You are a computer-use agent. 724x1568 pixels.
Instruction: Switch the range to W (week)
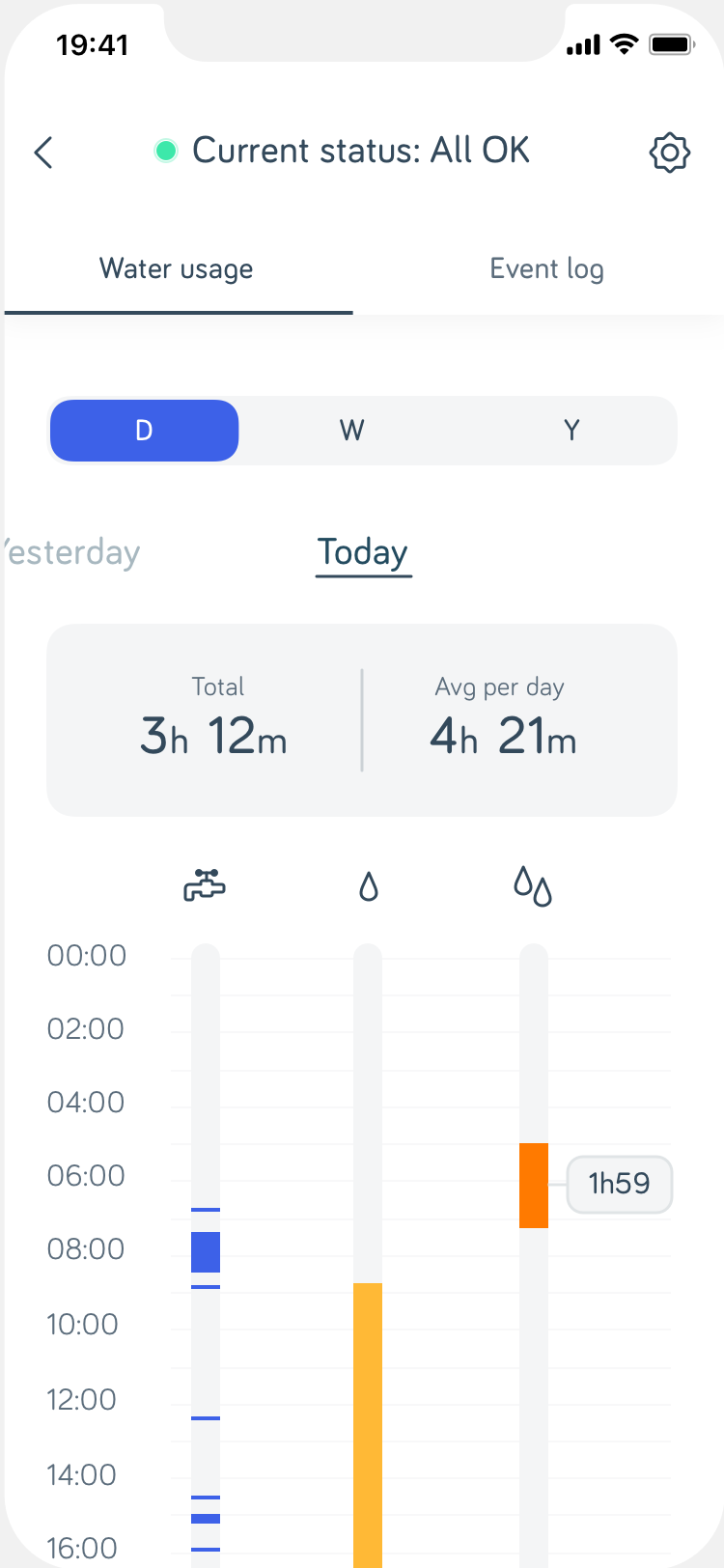coord(352,431)
